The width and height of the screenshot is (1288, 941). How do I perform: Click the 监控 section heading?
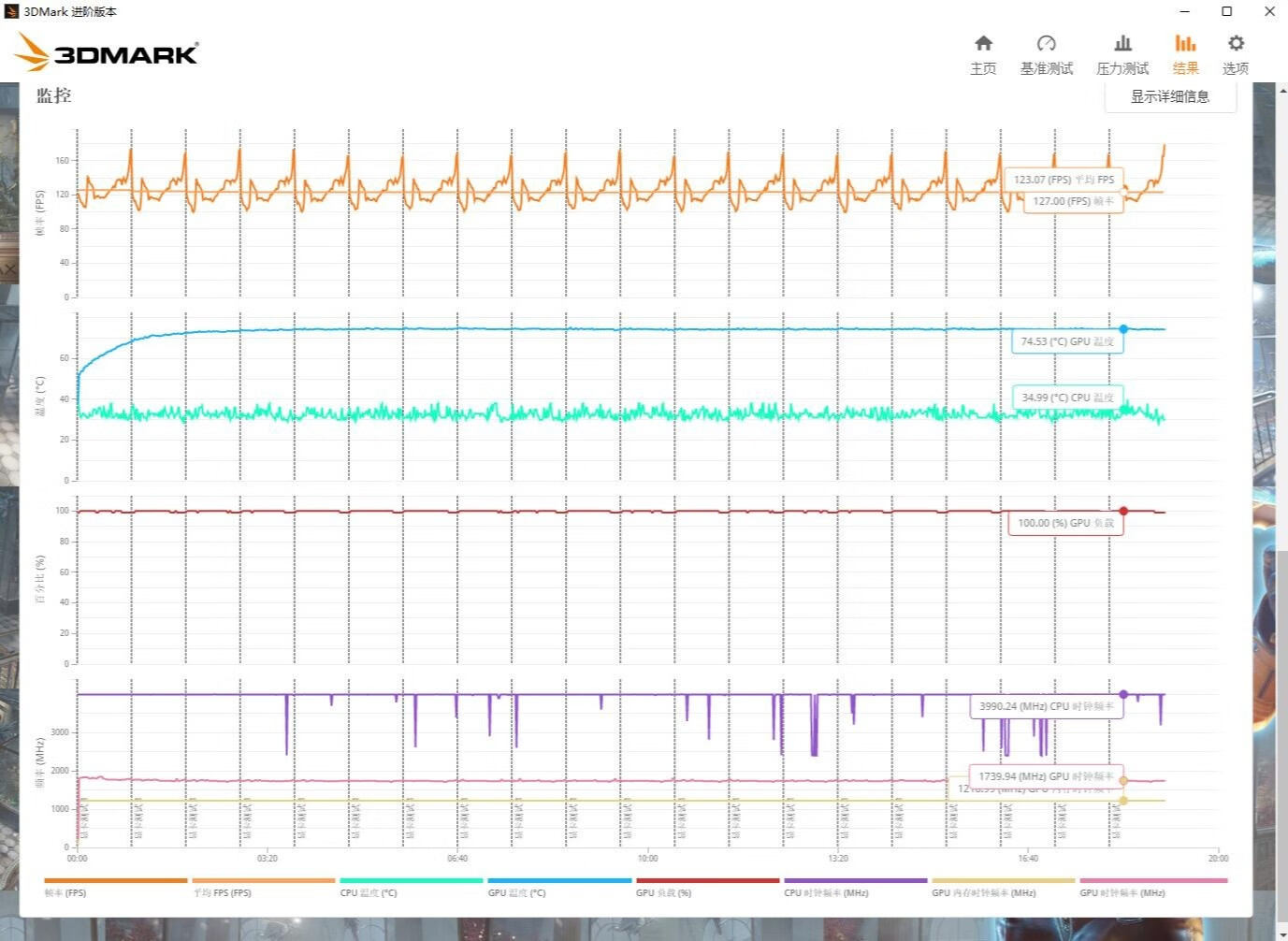point(53,94)
